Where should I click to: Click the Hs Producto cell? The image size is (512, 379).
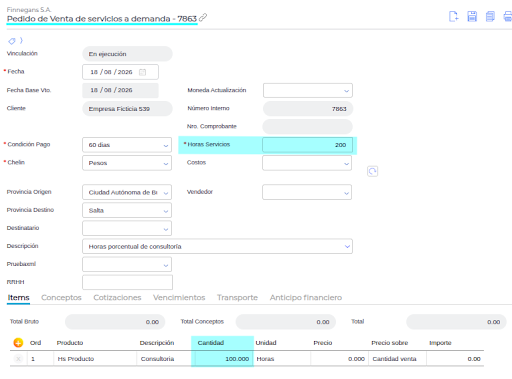tap(95, 359)
